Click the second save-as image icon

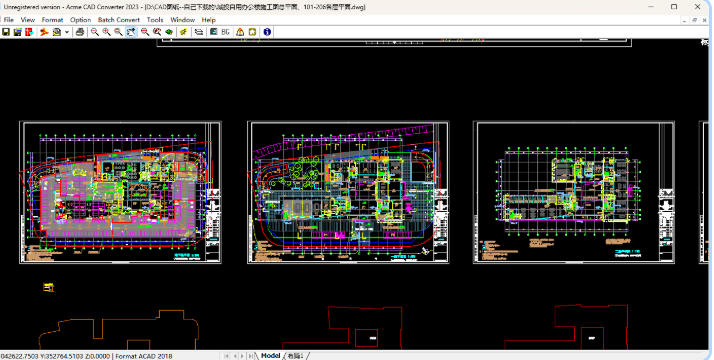(x=18, y=32)
